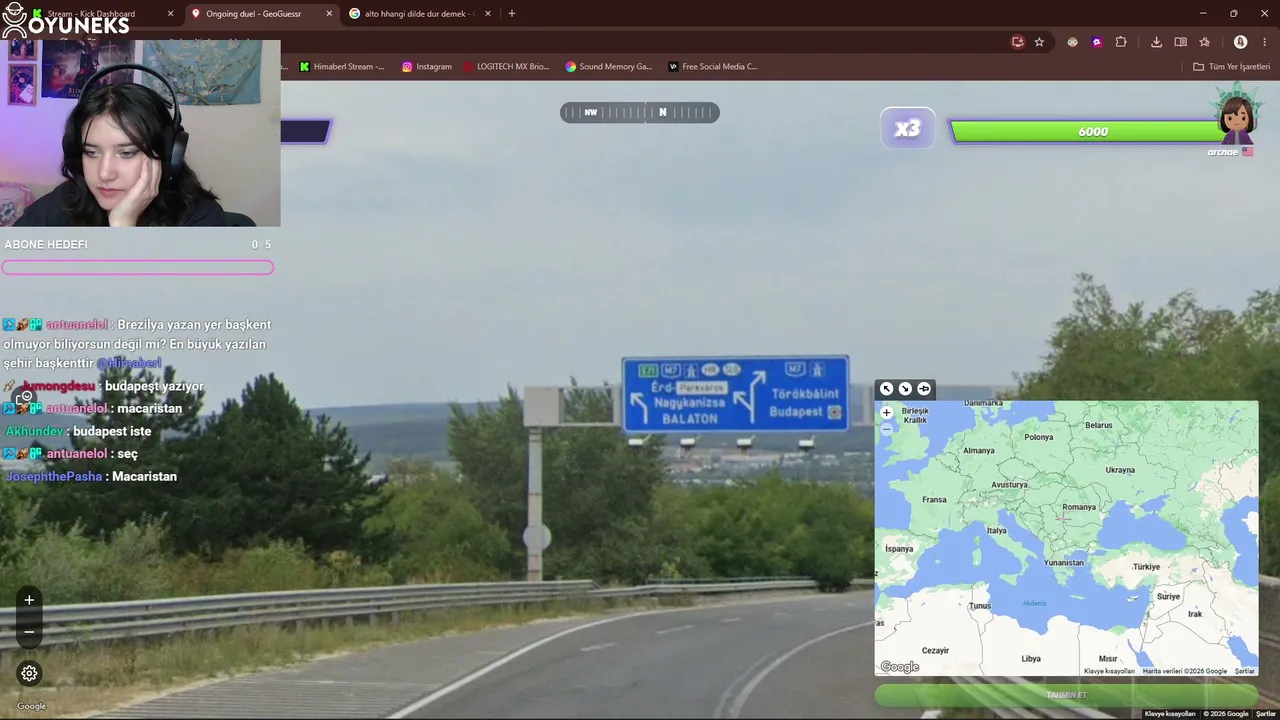Open the Free Social Media bookmark

click(x=713, y=67)
